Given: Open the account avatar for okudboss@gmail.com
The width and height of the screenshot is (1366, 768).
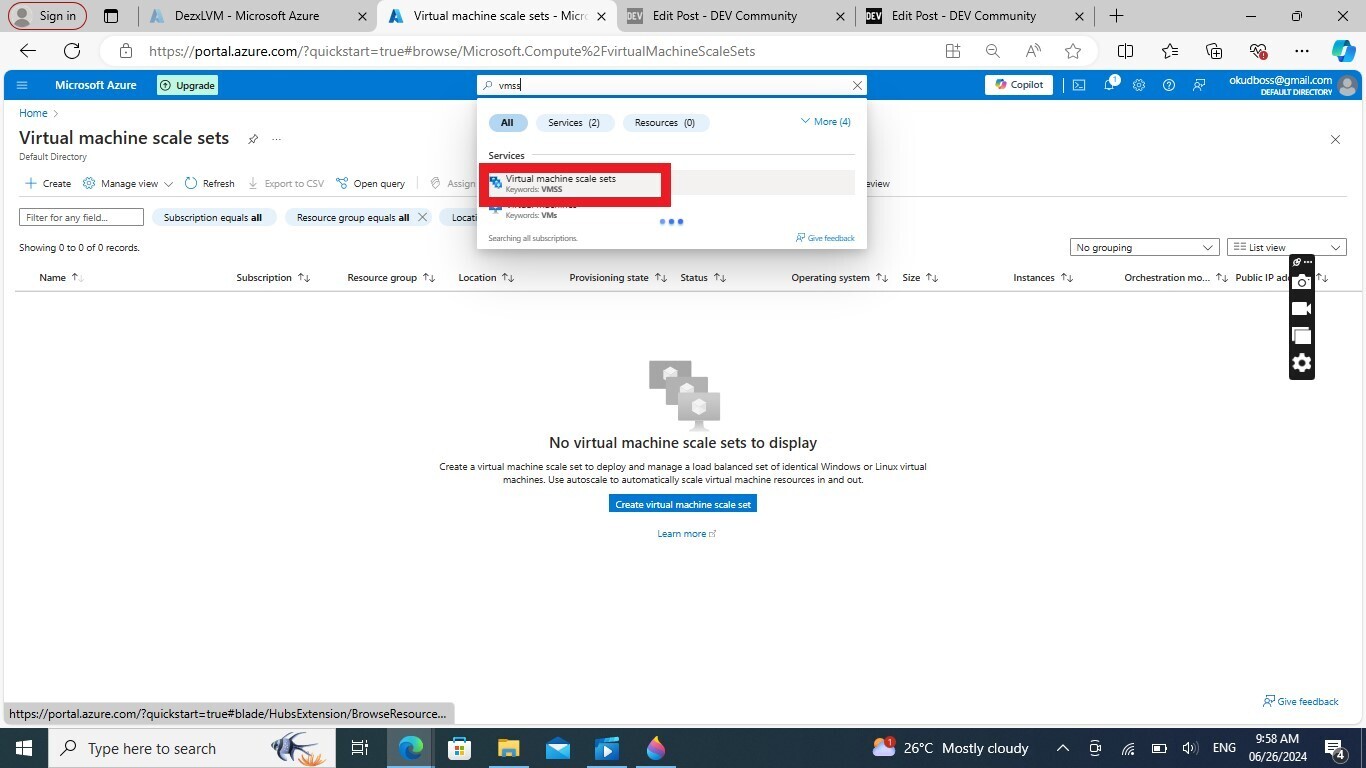Looking at the screenshot, I should tap(1348, 85).
